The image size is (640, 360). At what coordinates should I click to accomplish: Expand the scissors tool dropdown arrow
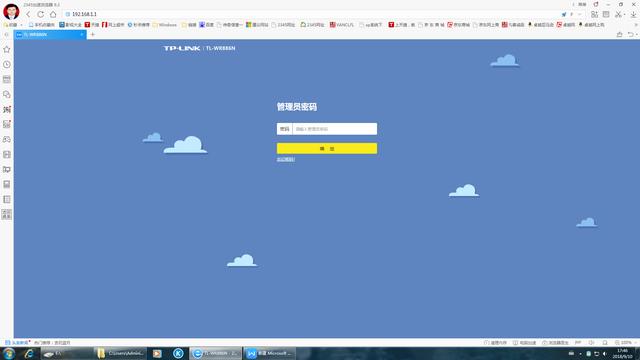[624, 15]
